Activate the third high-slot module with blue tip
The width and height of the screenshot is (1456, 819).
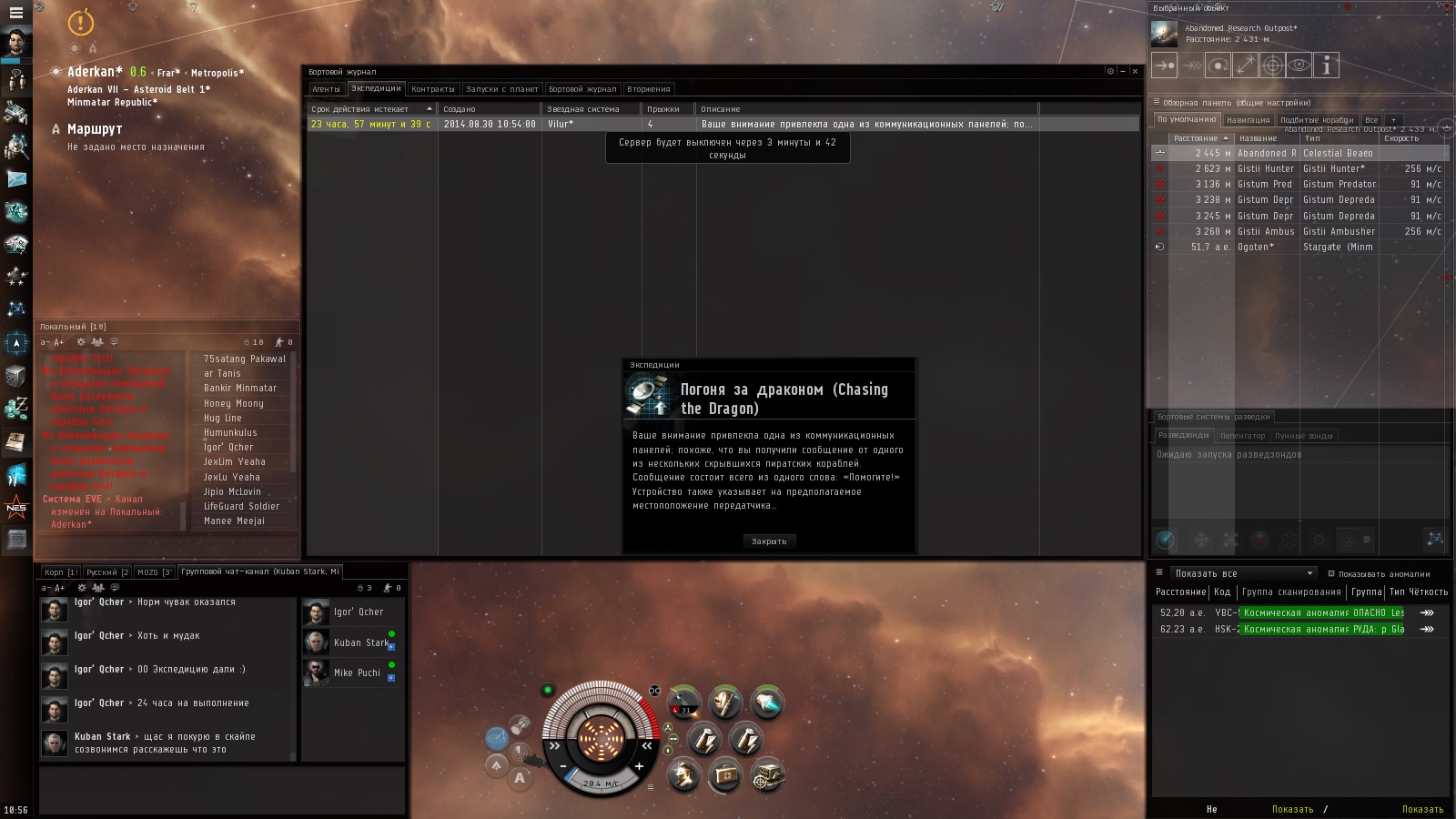(x=767, y=703)
